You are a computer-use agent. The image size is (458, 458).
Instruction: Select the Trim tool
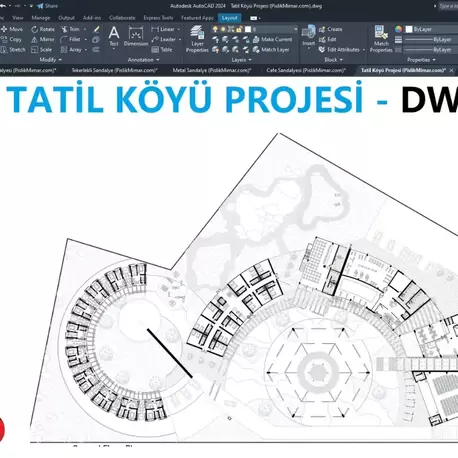[71, 29]
